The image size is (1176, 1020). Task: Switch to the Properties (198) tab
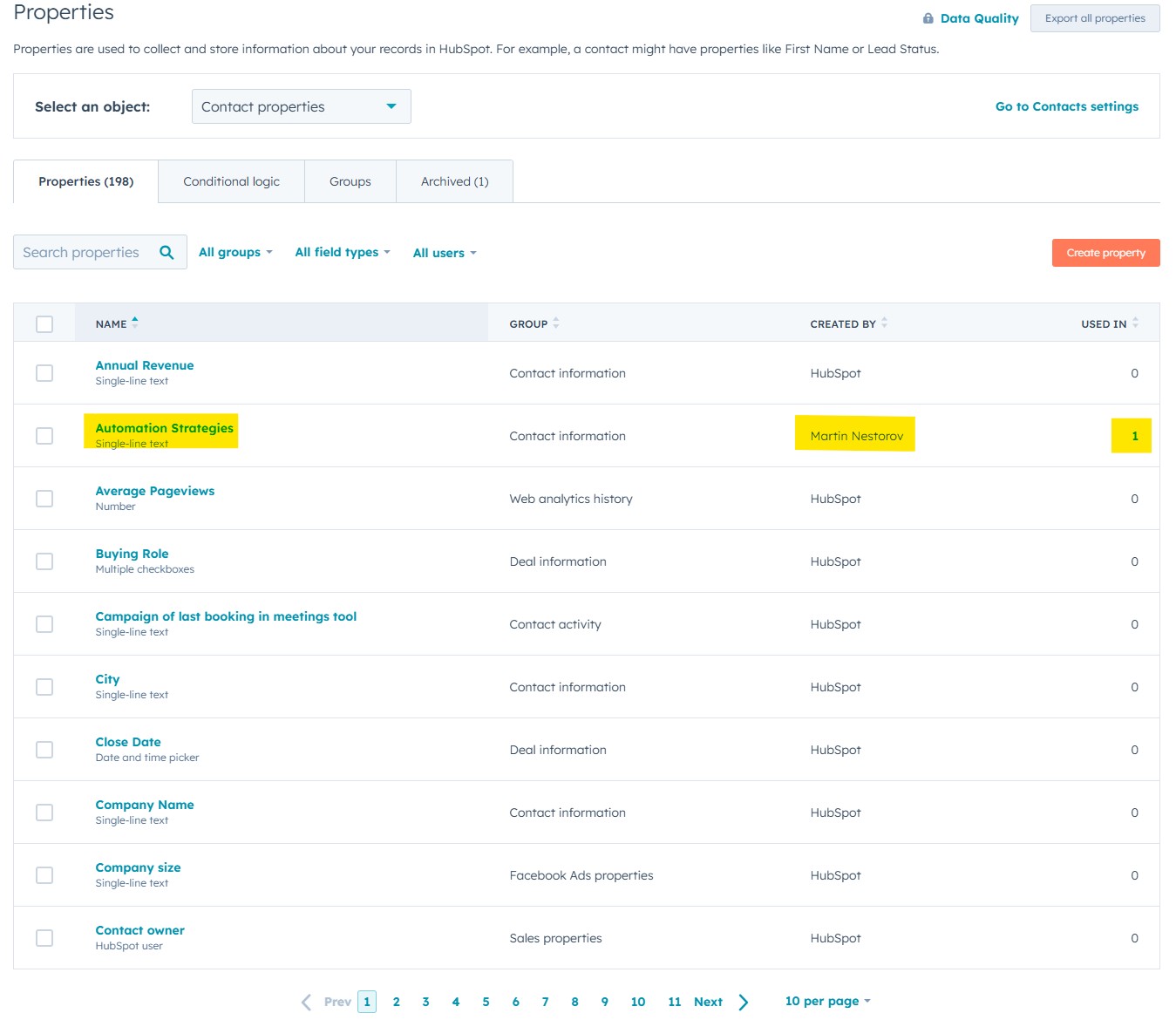[86, 181]
